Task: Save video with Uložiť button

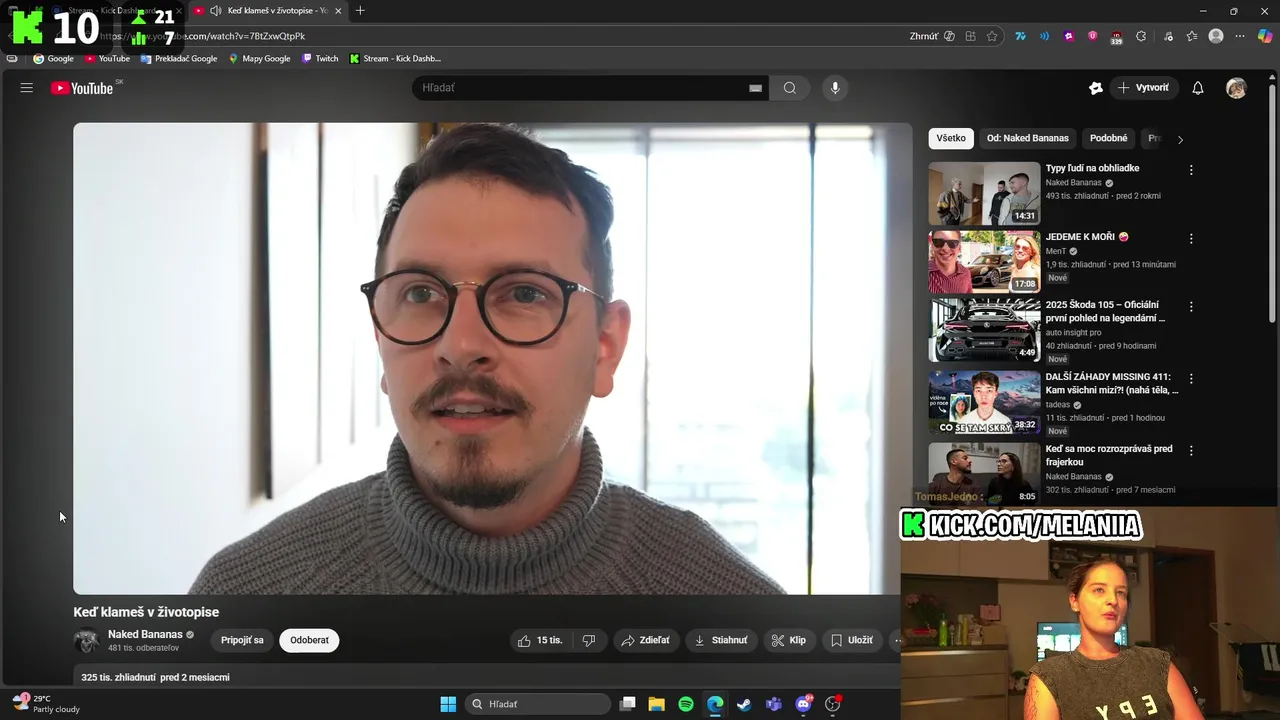Action: coord(852,640)
